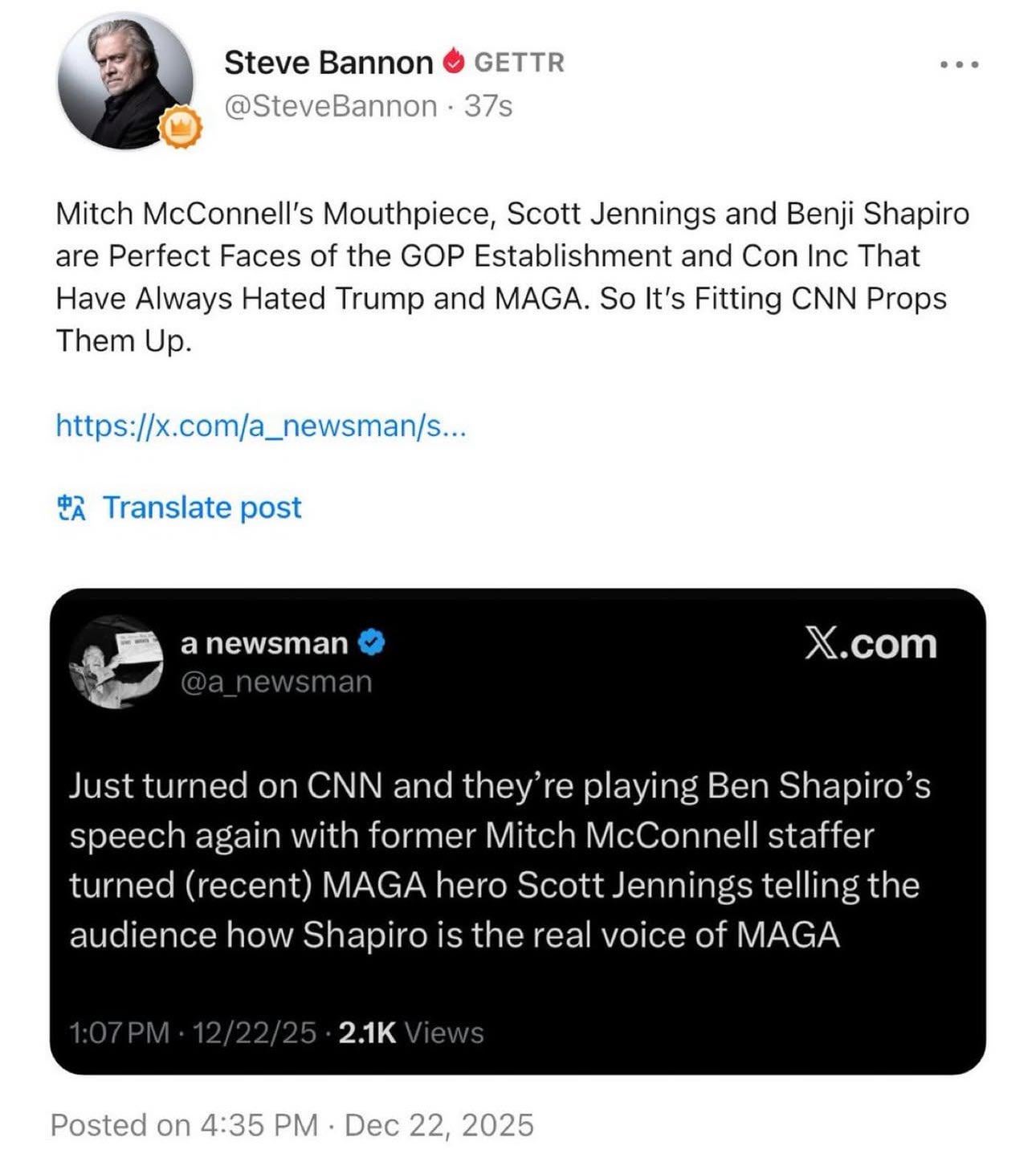The image size is (1036, 1170).
Task: Click the @SteveBannon handle
Action: pyautogui.click(x=331, y=106)
